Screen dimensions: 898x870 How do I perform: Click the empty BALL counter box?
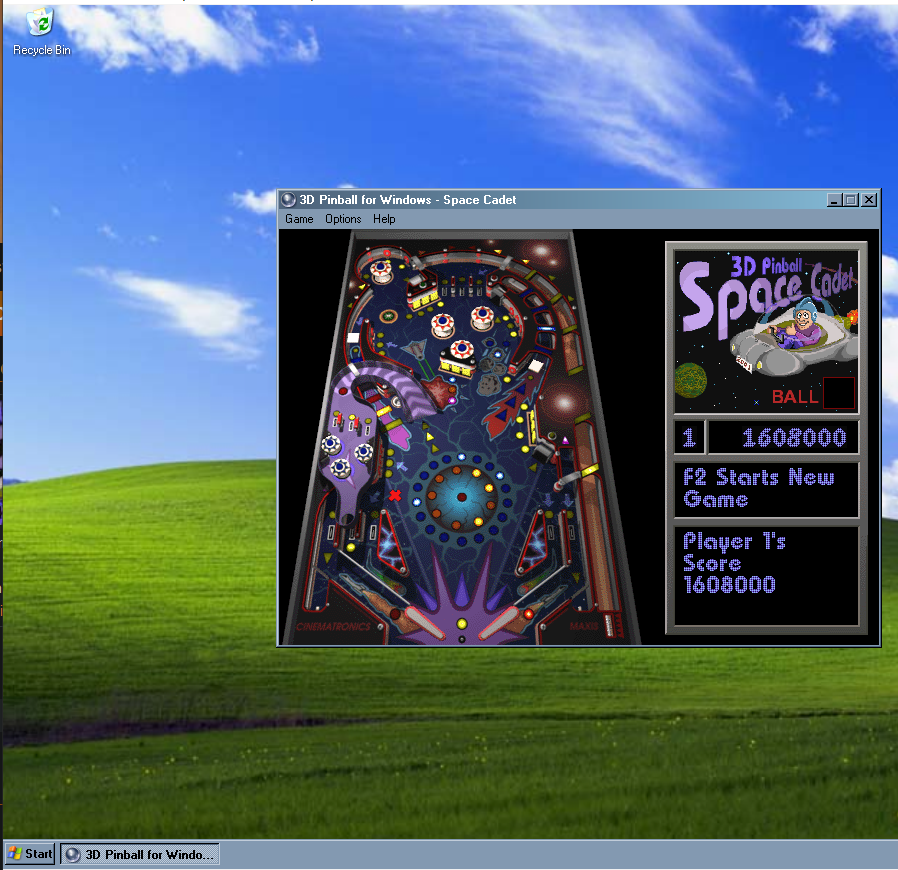[x=838, y=394]
